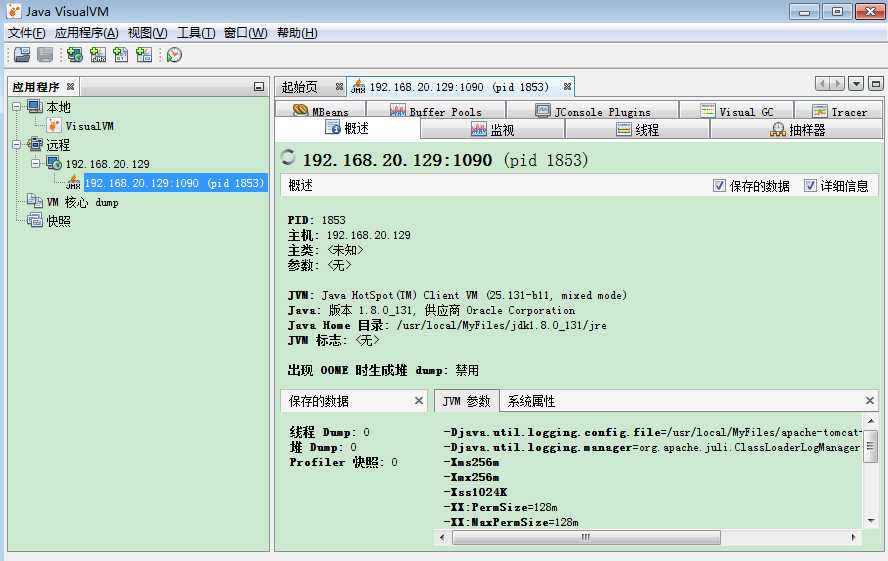The width and height of the screenshot is (888, 561).
Task: Click the JVM arguments vertical scrollbar up arrow
Action: (x=870, y=421)
